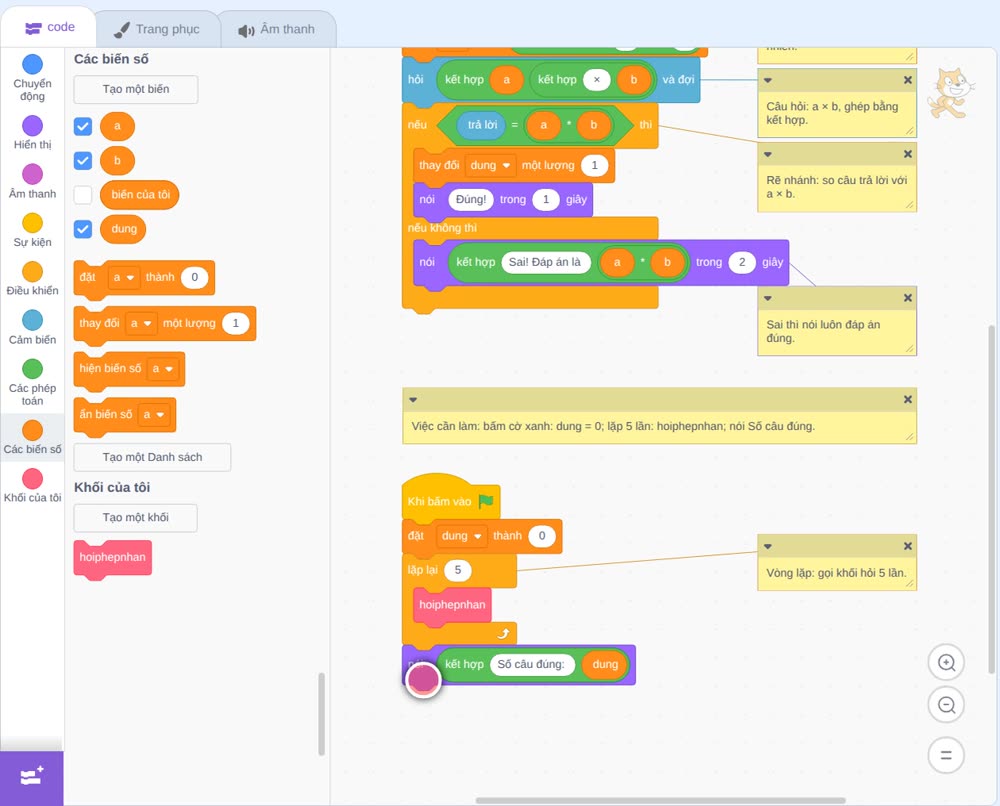Viewport: 1000px width, 806px height.
Task: Uncheck the variable 'a' checkbox
Action: click(83, 126)
